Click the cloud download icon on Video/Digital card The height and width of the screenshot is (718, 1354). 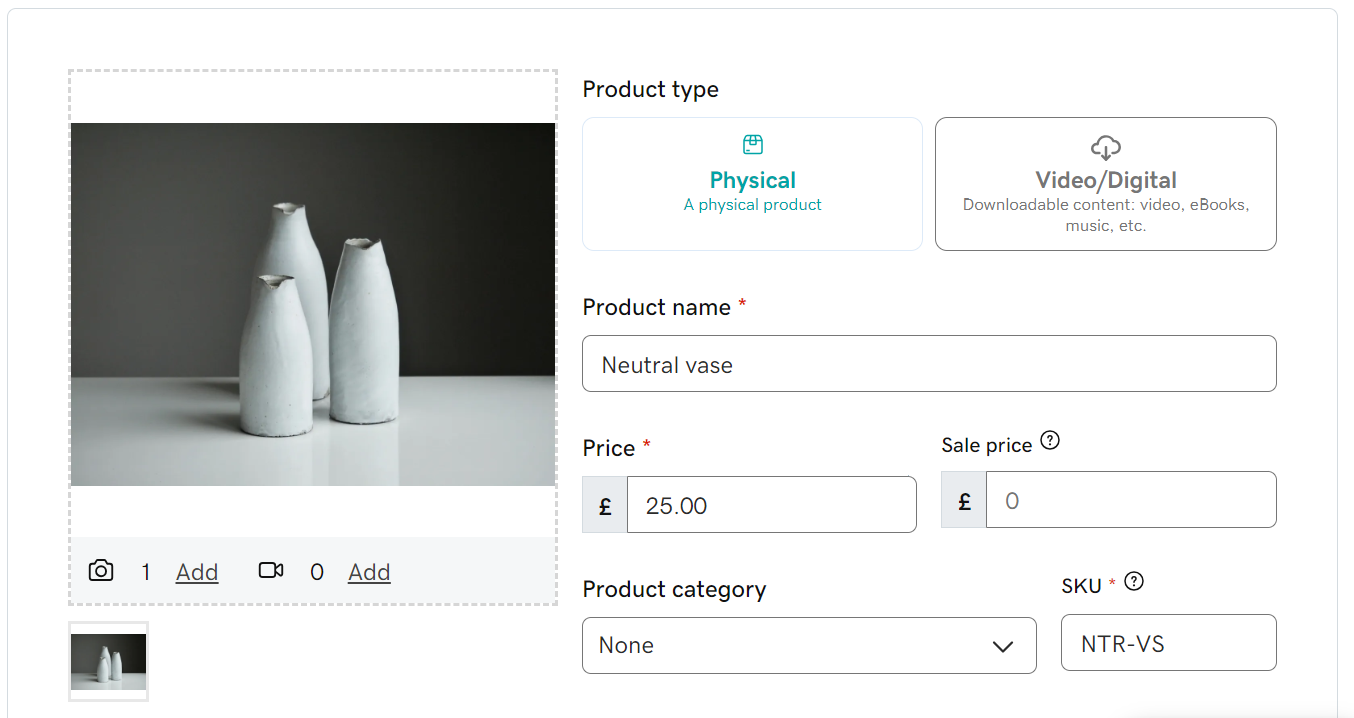(1105, 147)
